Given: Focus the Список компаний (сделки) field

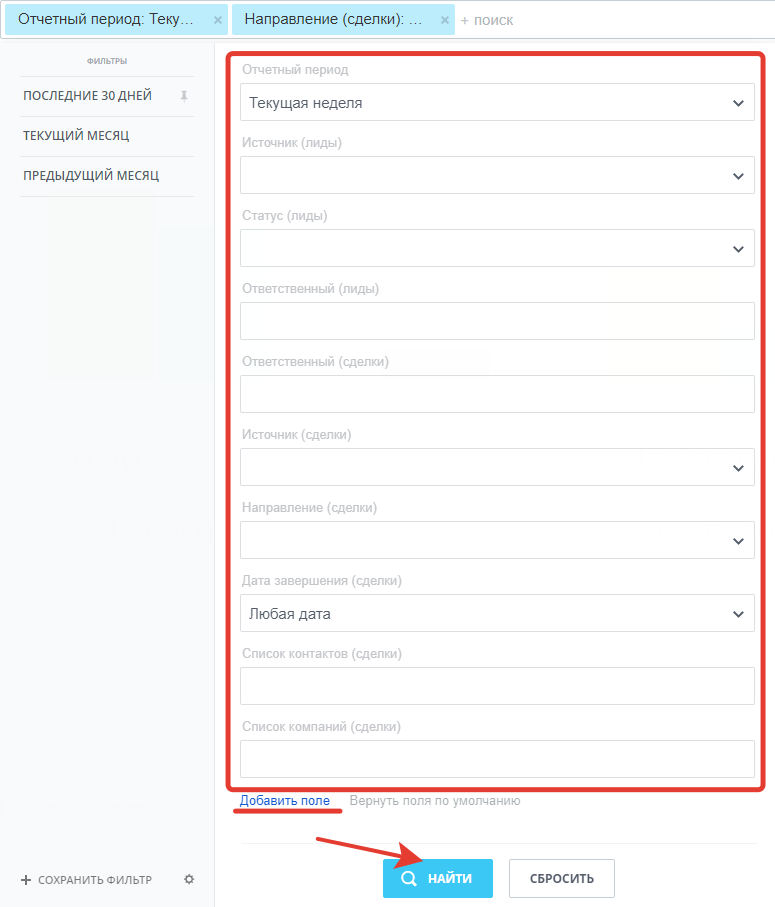Looking at the screenshot, I should 497,759.
